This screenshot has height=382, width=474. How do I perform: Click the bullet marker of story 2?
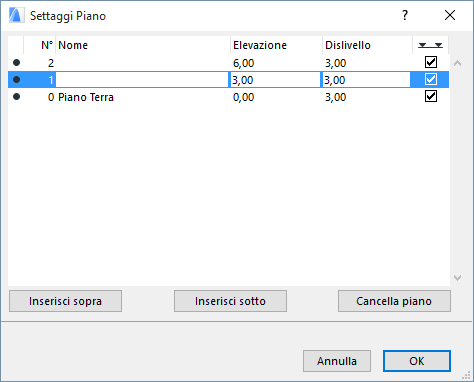(16, 62)
